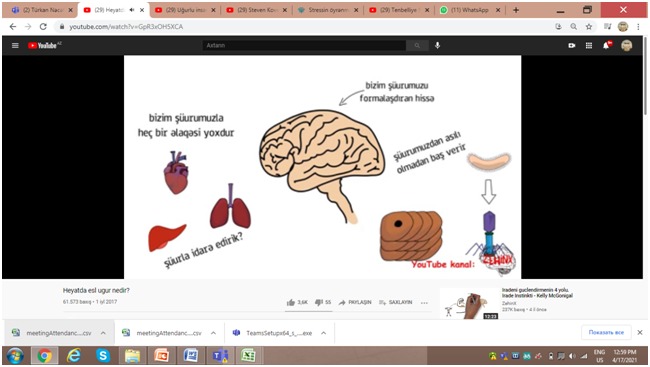Screen dimensions: 650x367
Task: Open the YouTube hamburger guide menu
Action: [x=15, y=46]
